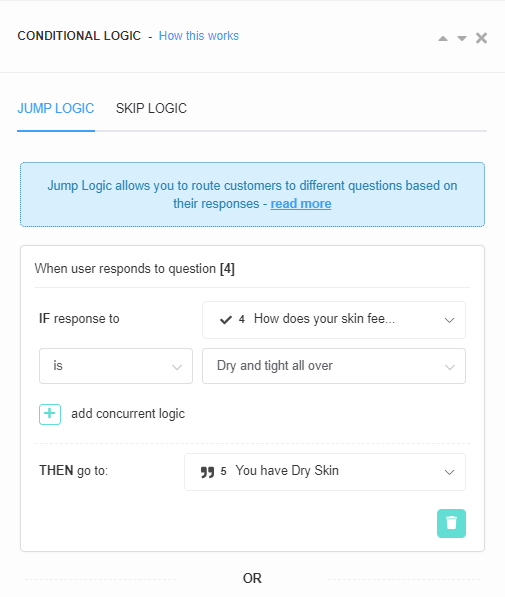
Task: Switch to the Skip Logic tab
Action: click(x=151, y=109)
